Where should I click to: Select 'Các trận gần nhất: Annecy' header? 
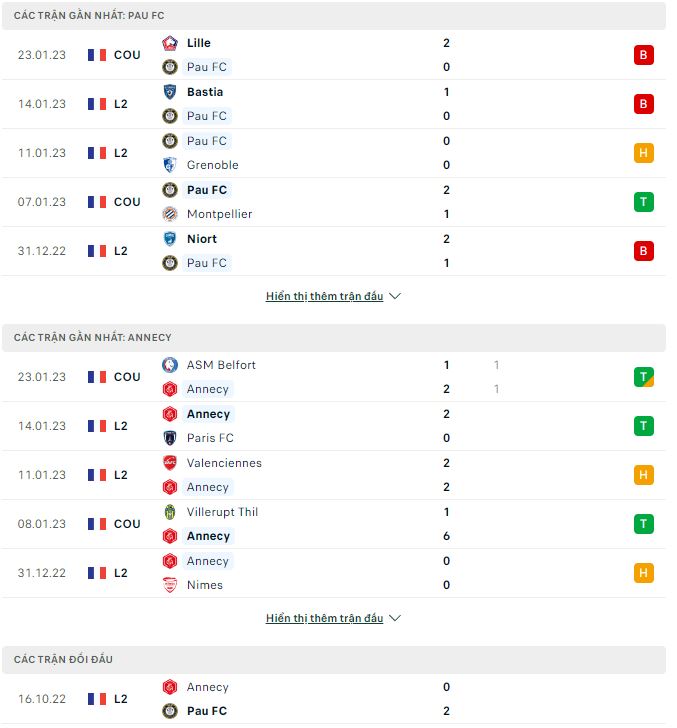coord(93,338)
